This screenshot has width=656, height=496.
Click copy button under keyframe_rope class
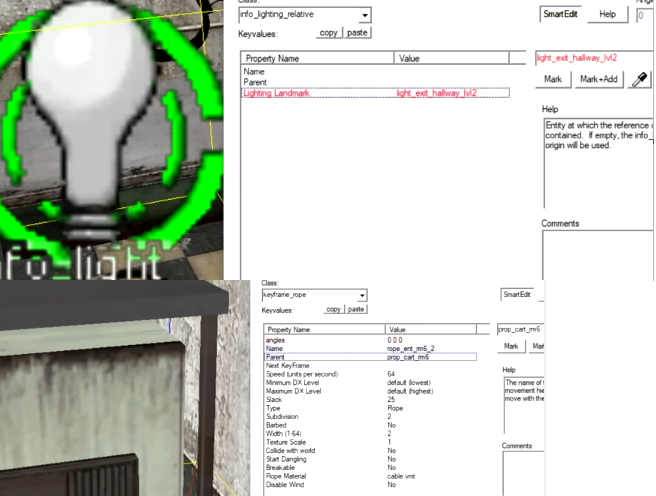click(333, 309)
